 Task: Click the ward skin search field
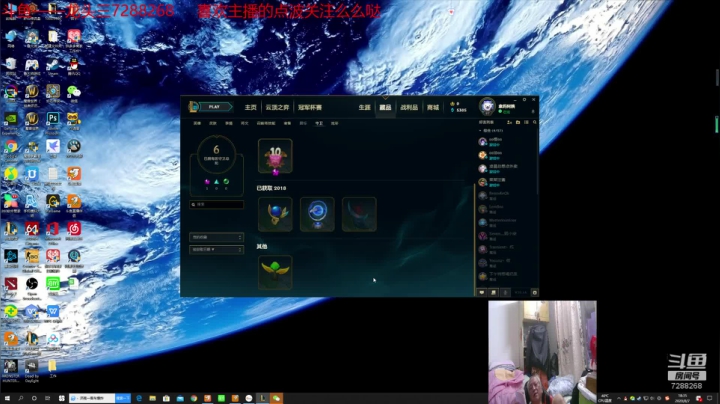pos(216,204)
